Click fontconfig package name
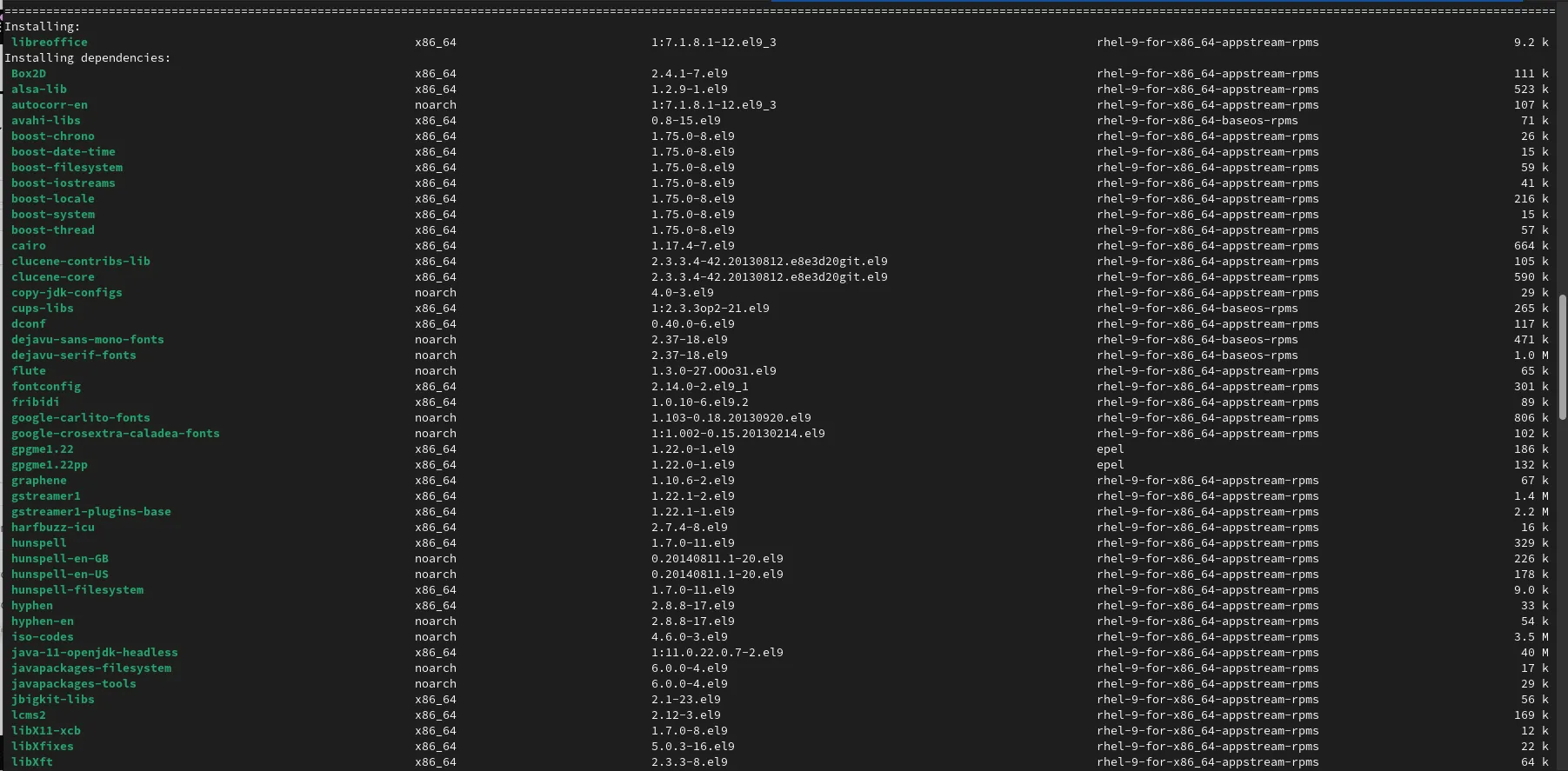This screenshot has width=1568, height=771. tap(46, 386)
